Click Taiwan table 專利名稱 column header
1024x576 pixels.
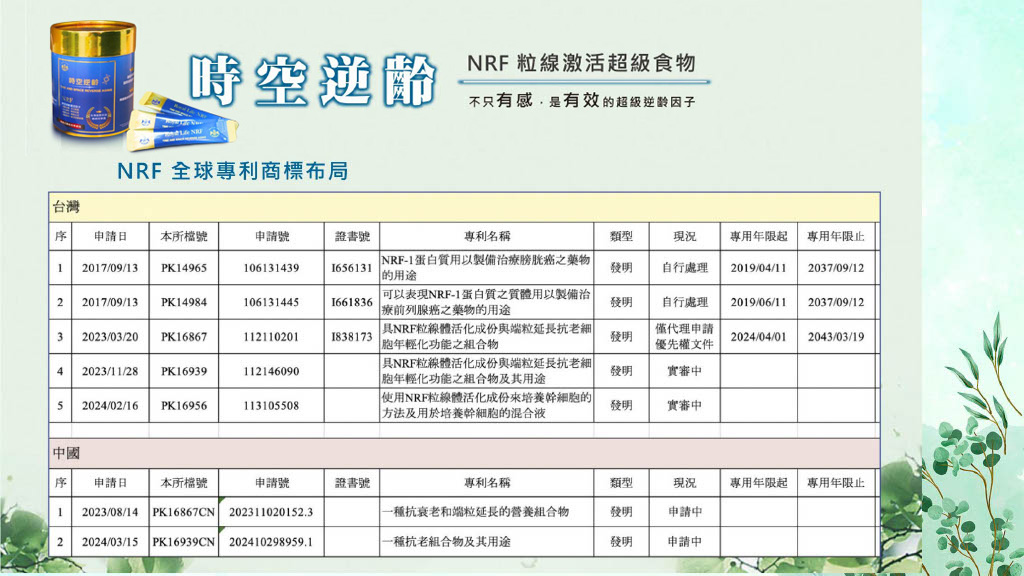pos(487,236)
